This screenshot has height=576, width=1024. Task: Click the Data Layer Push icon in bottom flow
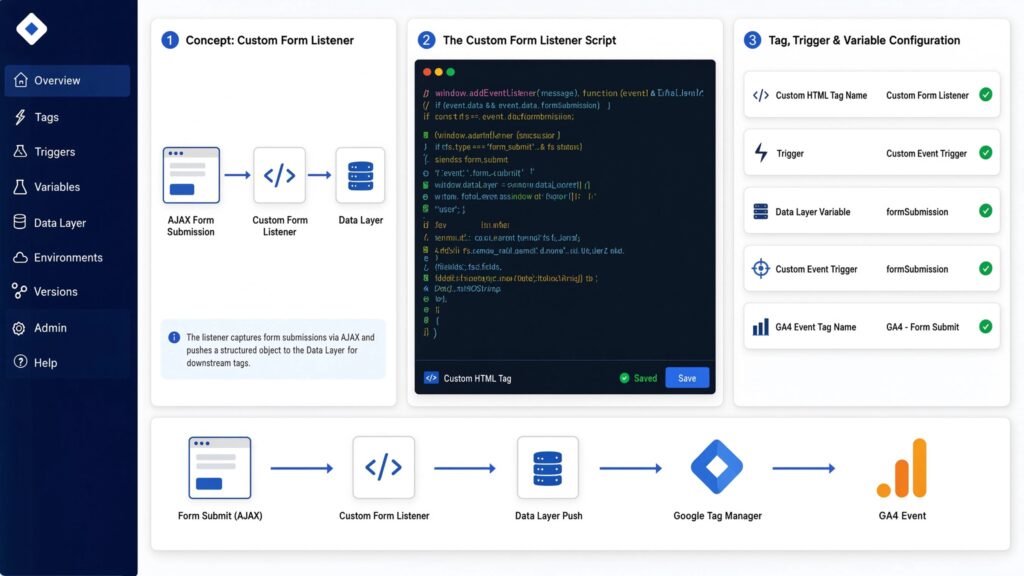547,468
